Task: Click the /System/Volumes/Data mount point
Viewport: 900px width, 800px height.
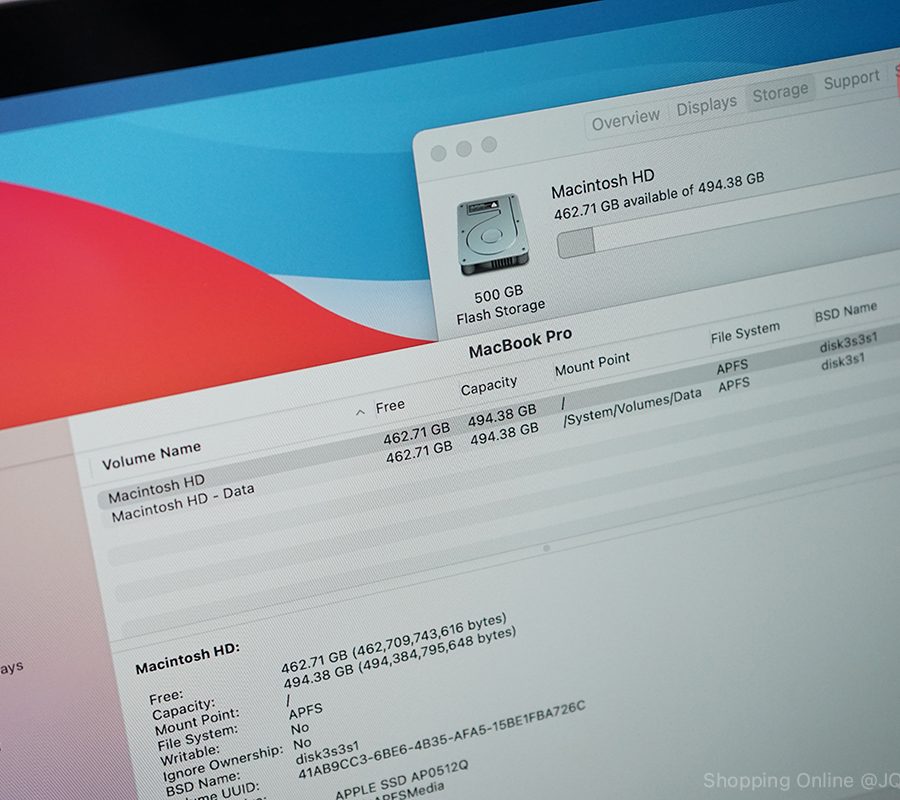Action: point(633,407)
